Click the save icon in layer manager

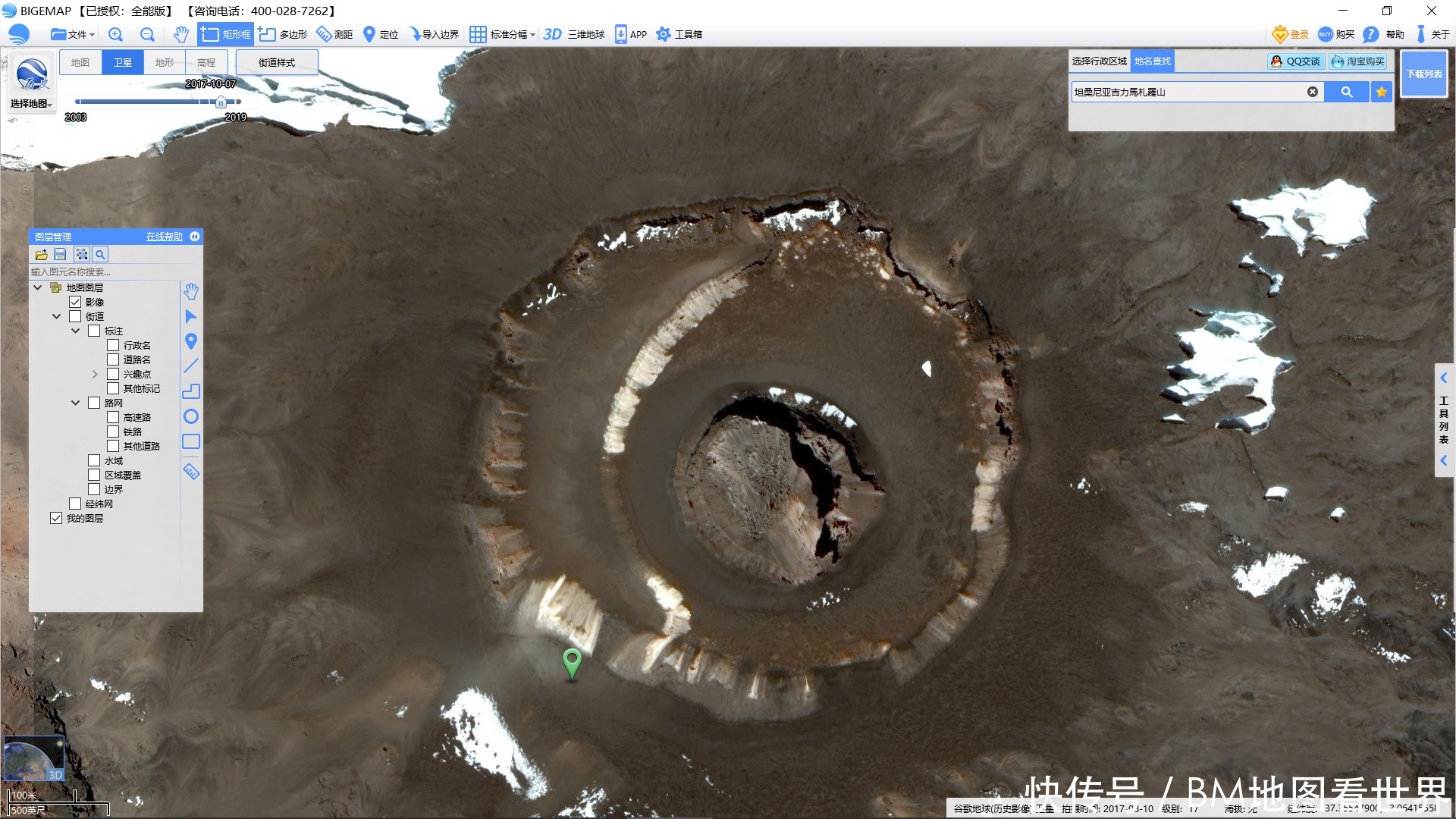pyautogui.click(x=60, y=255)
